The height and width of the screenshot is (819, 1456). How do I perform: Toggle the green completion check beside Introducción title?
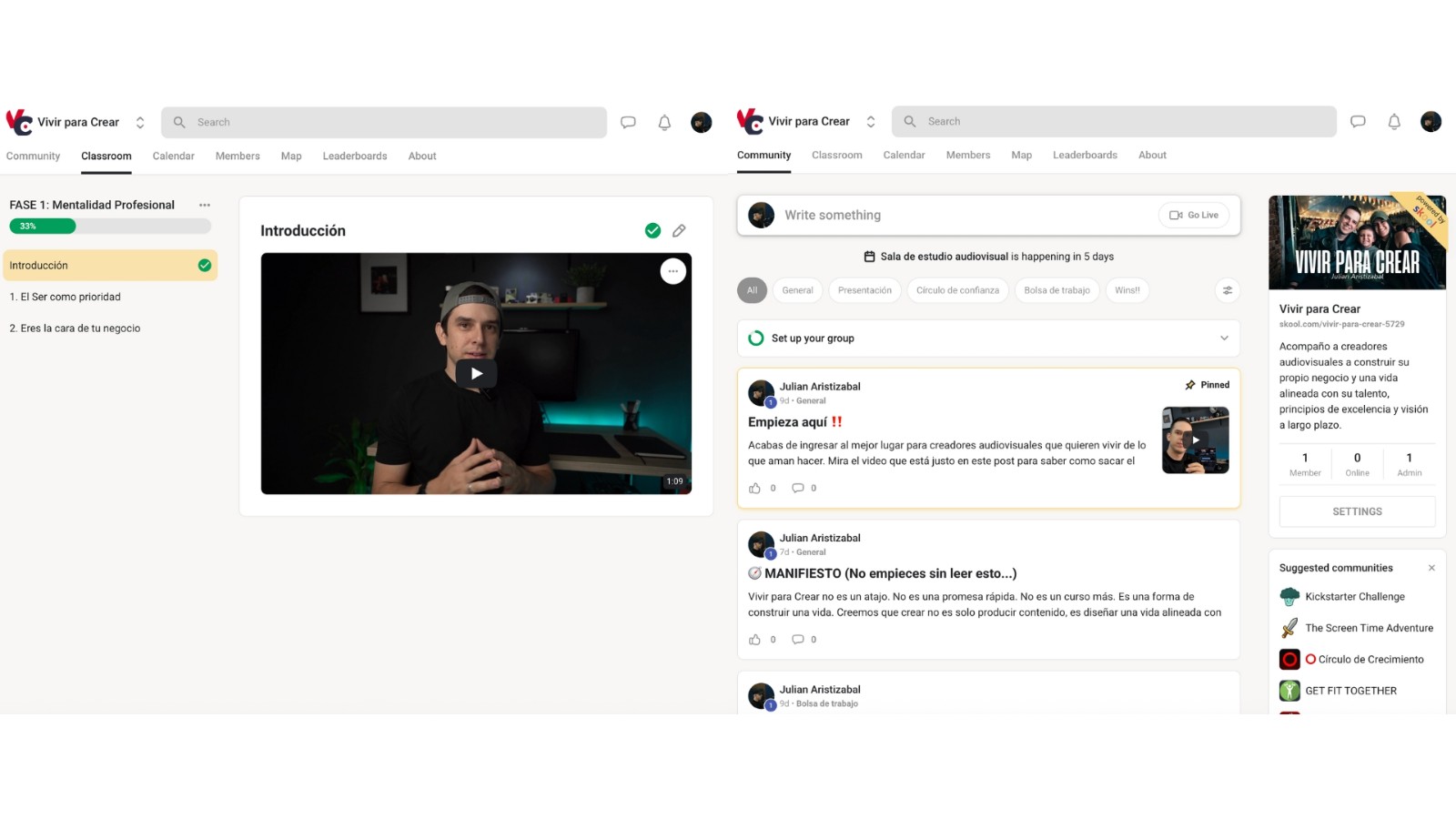tap(652, 231)
